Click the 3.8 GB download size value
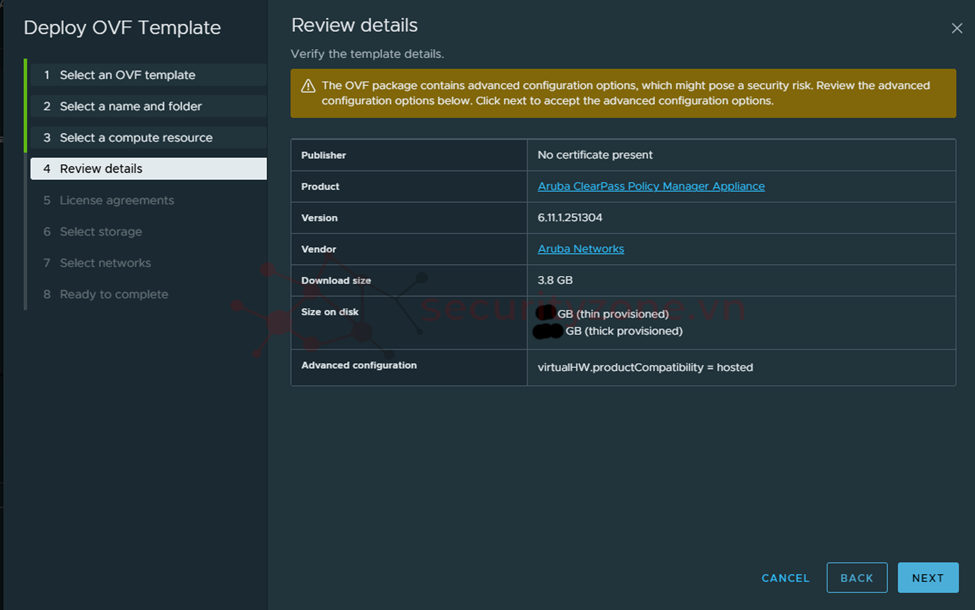Viewport: 975px width, 610px height. click(555, 280)
